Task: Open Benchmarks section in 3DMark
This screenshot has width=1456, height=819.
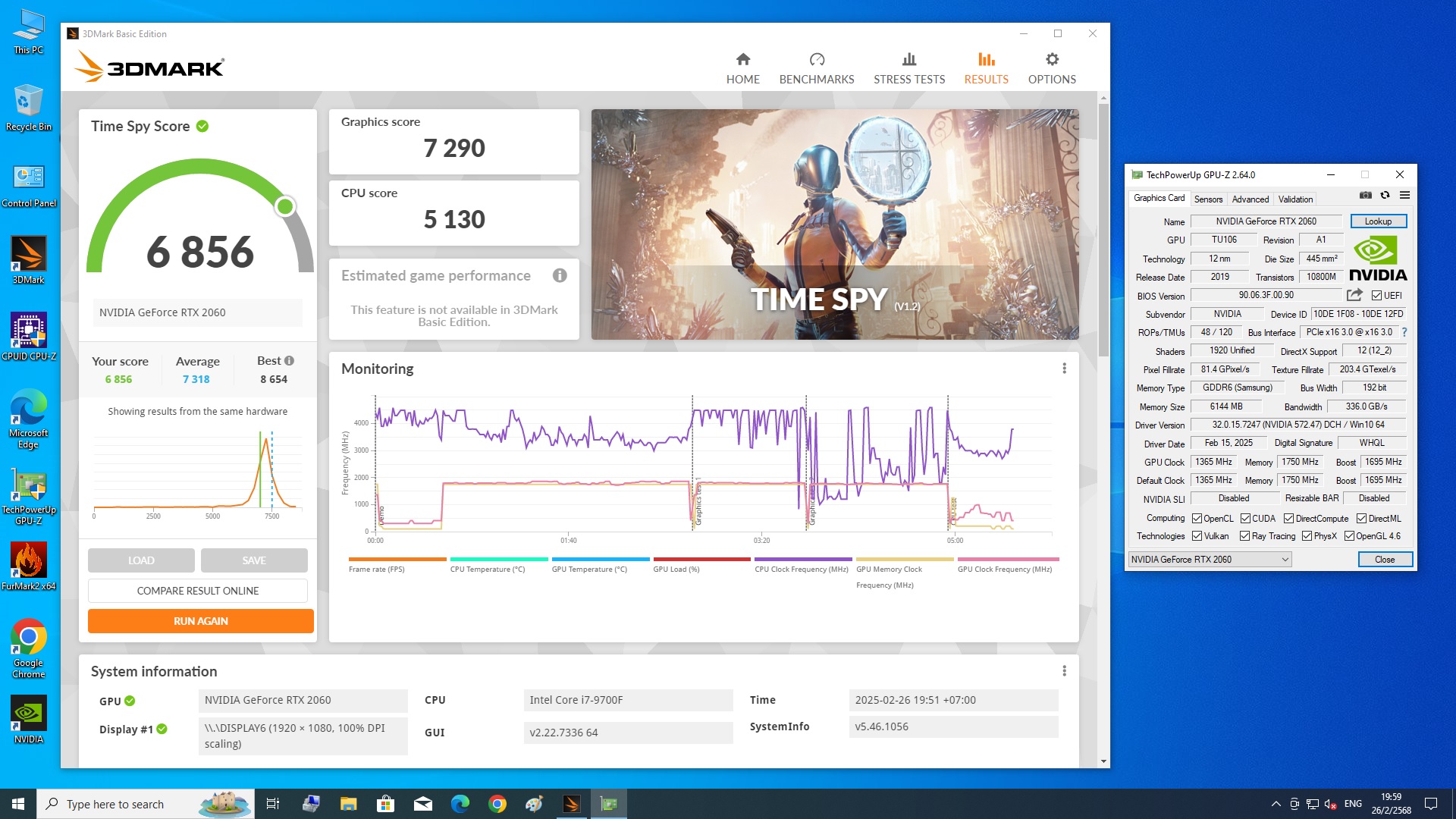Action: (816, 68)
